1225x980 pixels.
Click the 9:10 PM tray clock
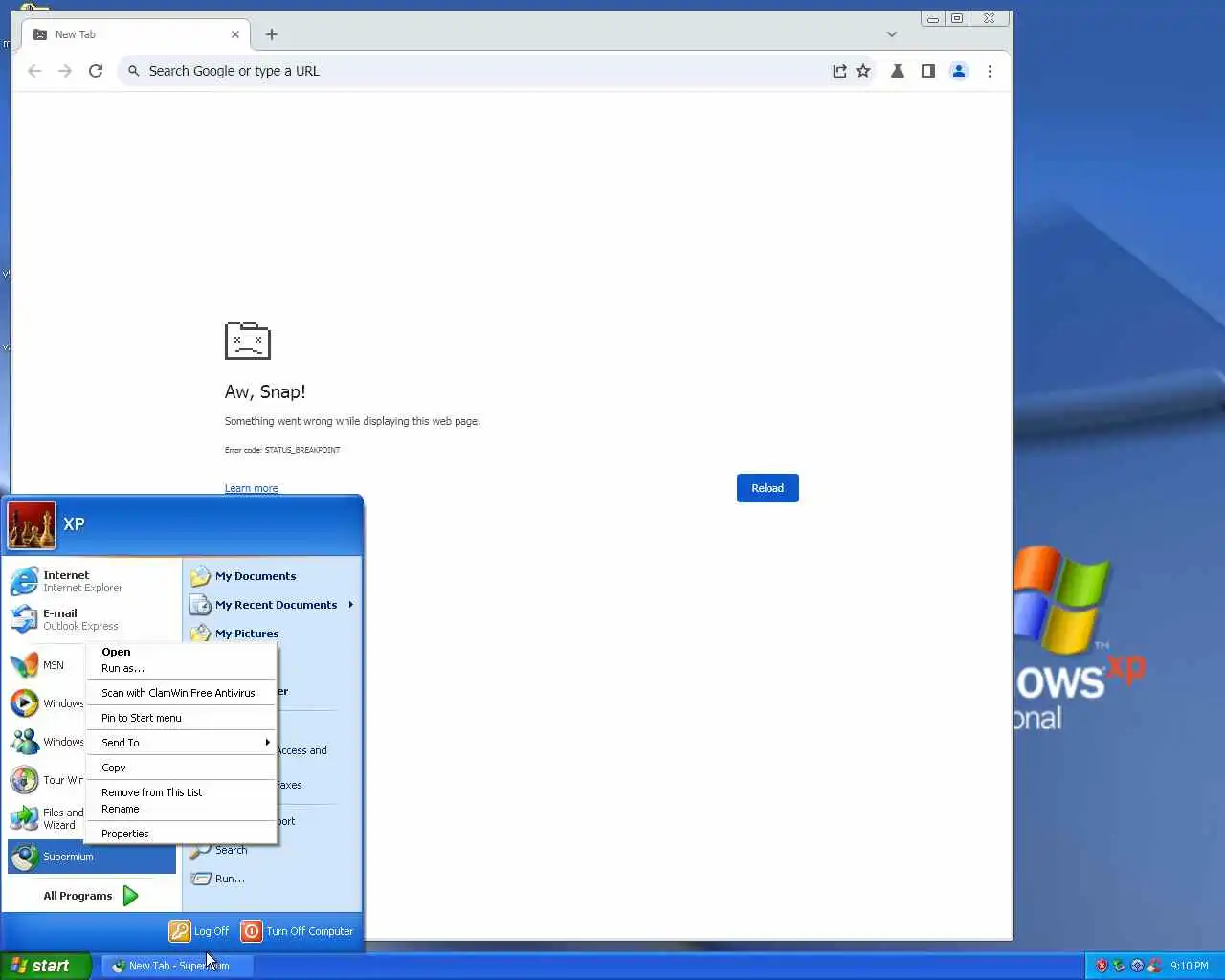click(1190, 966)
